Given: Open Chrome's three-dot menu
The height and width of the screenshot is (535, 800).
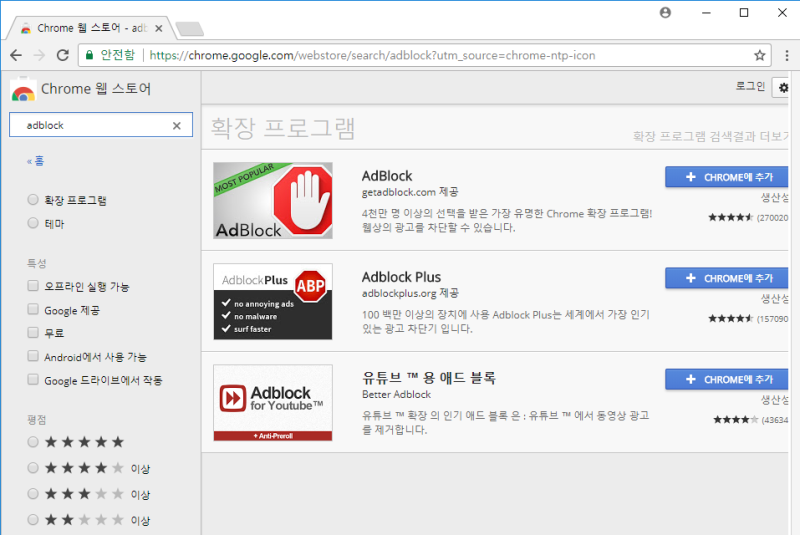Looking at the screenshot, I should (x=787, y=55).
